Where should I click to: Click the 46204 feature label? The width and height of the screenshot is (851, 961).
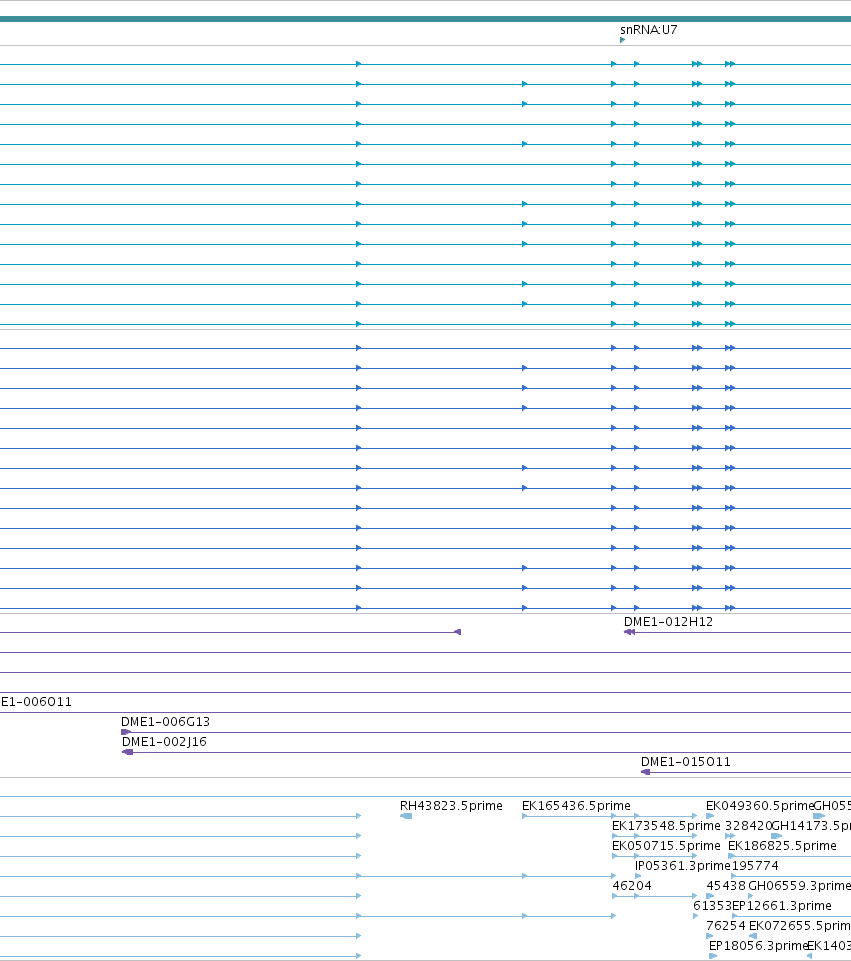(632, 886)
